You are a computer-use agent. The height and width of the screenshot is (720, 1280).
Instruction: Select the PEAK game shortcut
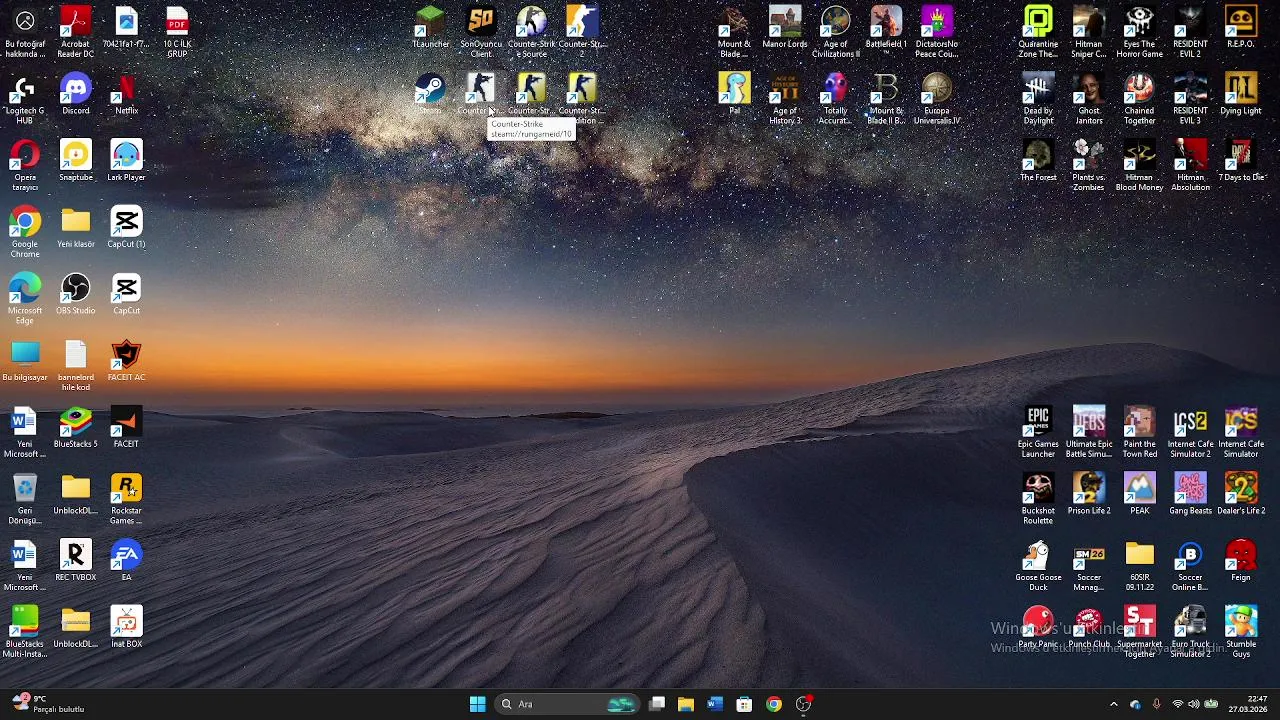tap(1139, 494)
